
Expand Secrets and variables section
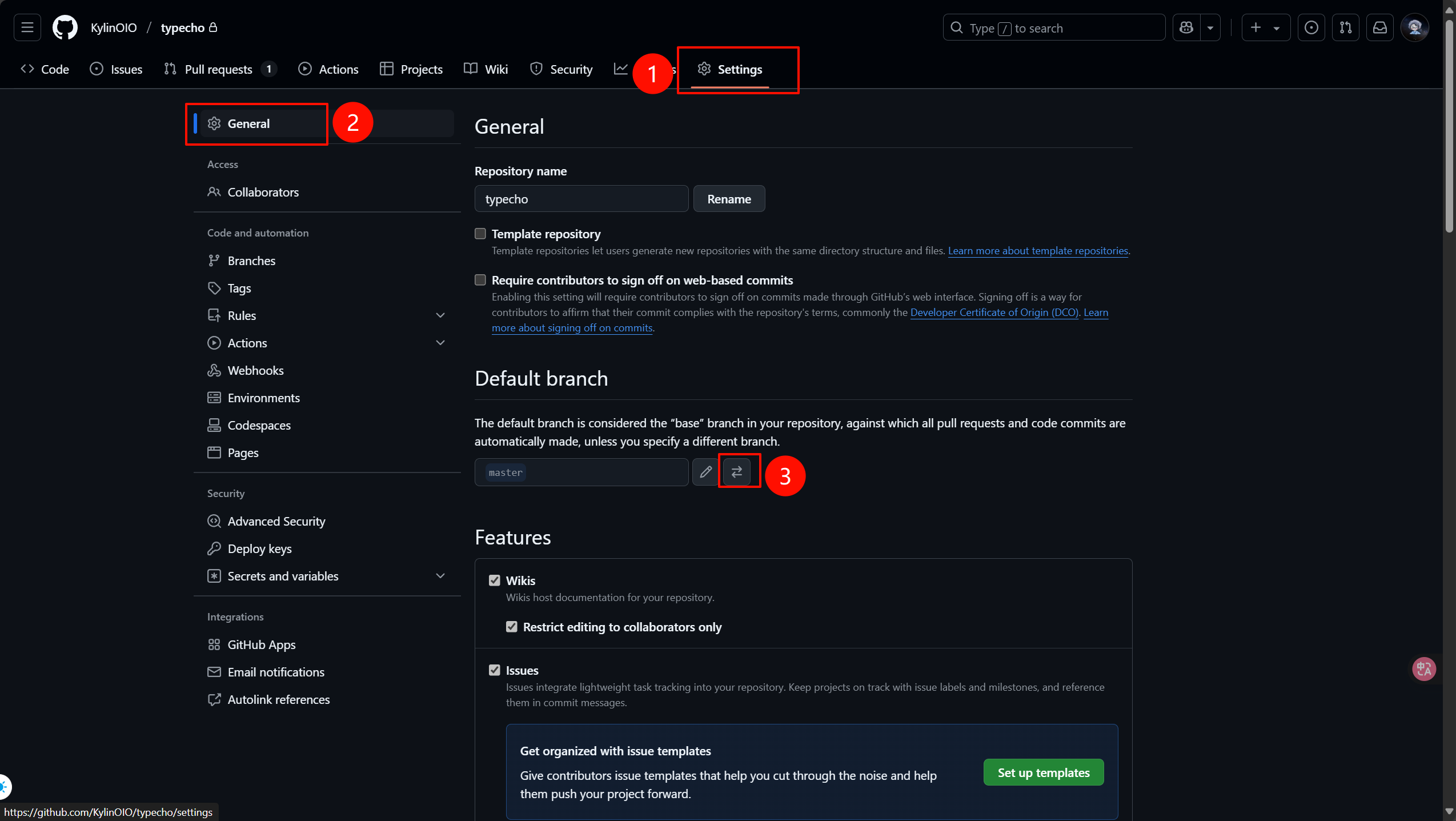tap(440, 576)
